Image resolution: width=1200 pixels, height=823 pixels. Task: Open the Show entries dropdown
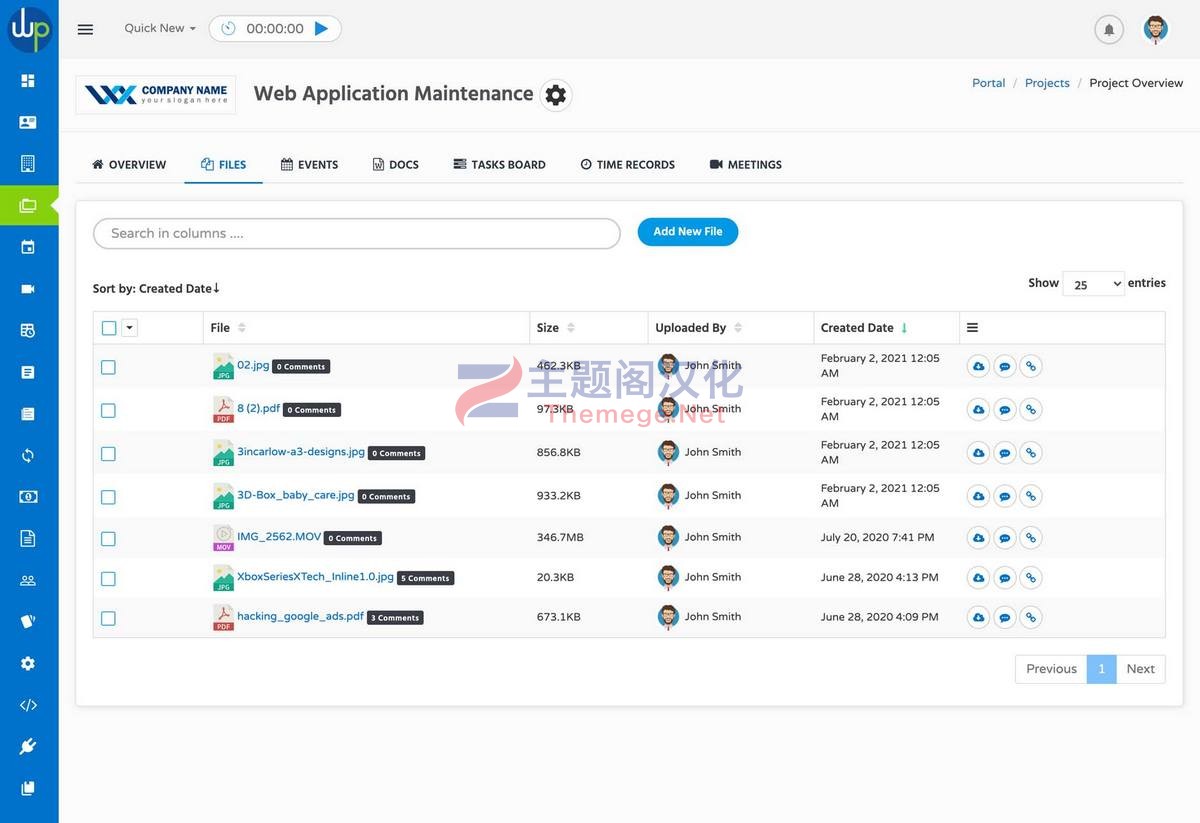pos(1093,284)
